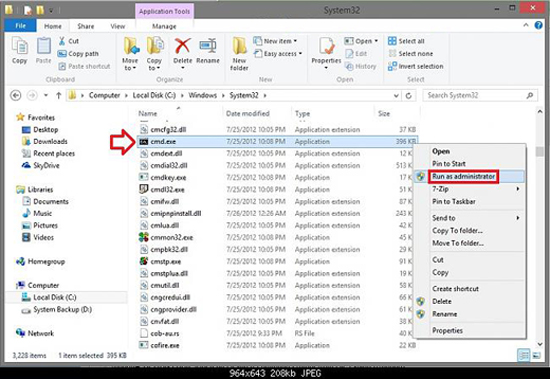Go up one folder level
Viewport: 550px width, 379px height.
[x=59, y=95]
